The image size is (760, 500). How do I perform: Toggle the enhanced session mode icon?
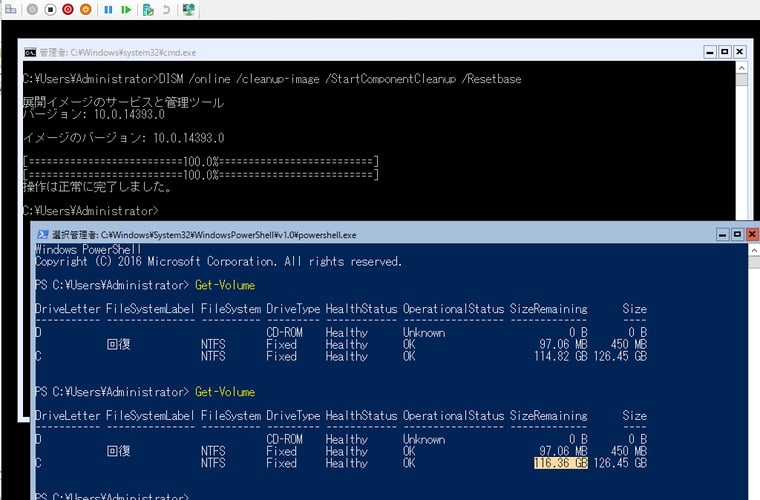point(189,9)
